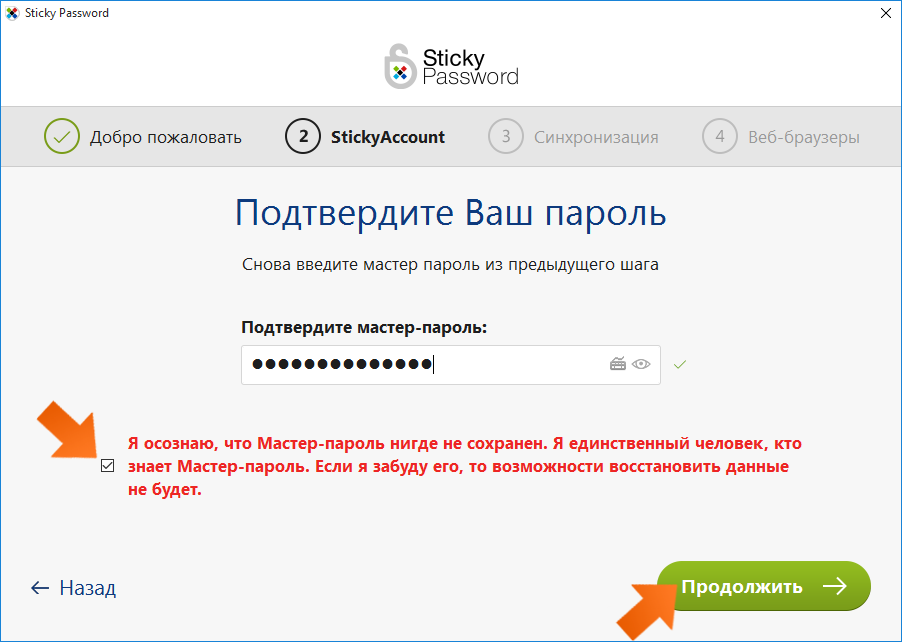Viewport: 902px width, 642px height.
Task: Click the Подтвердите Ваш пароль heading
Action: coord(450,213)
